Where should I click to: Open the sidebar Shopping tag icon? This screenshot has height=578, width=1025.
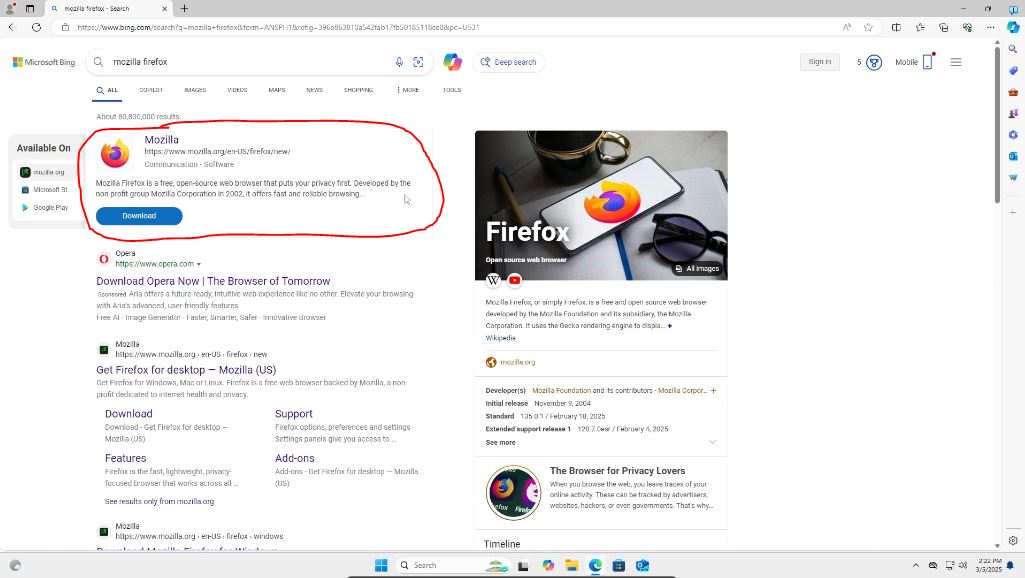point(1013,71)
